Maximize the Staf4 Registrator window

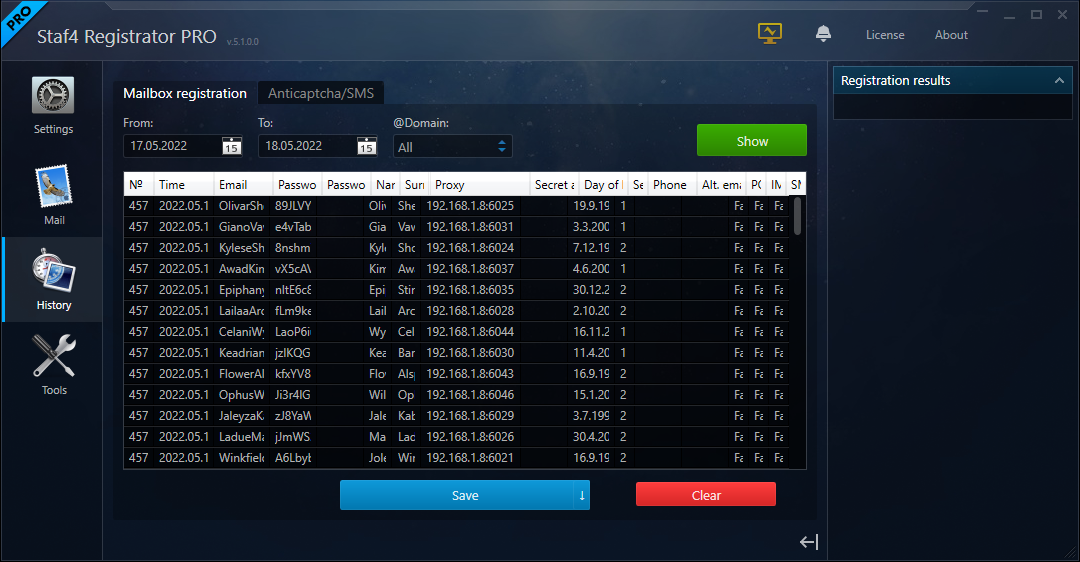tap(1036, 14)
